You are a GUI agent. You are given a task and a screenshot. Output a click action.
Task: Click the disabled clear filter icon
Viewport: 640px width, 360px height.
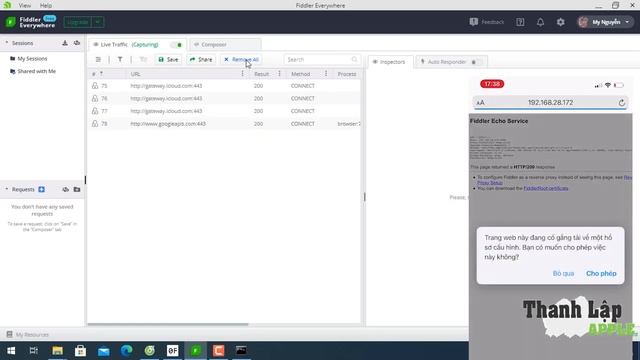143,60
